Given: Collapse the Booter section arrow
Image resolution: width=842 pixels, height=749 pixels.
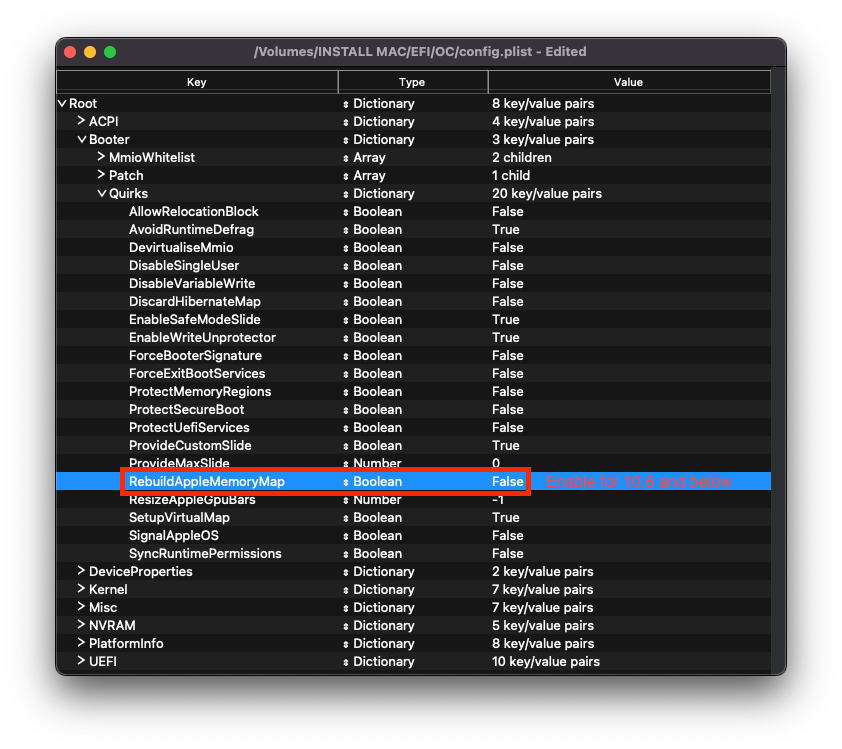Looking at the screenshot, I should 82,140.
